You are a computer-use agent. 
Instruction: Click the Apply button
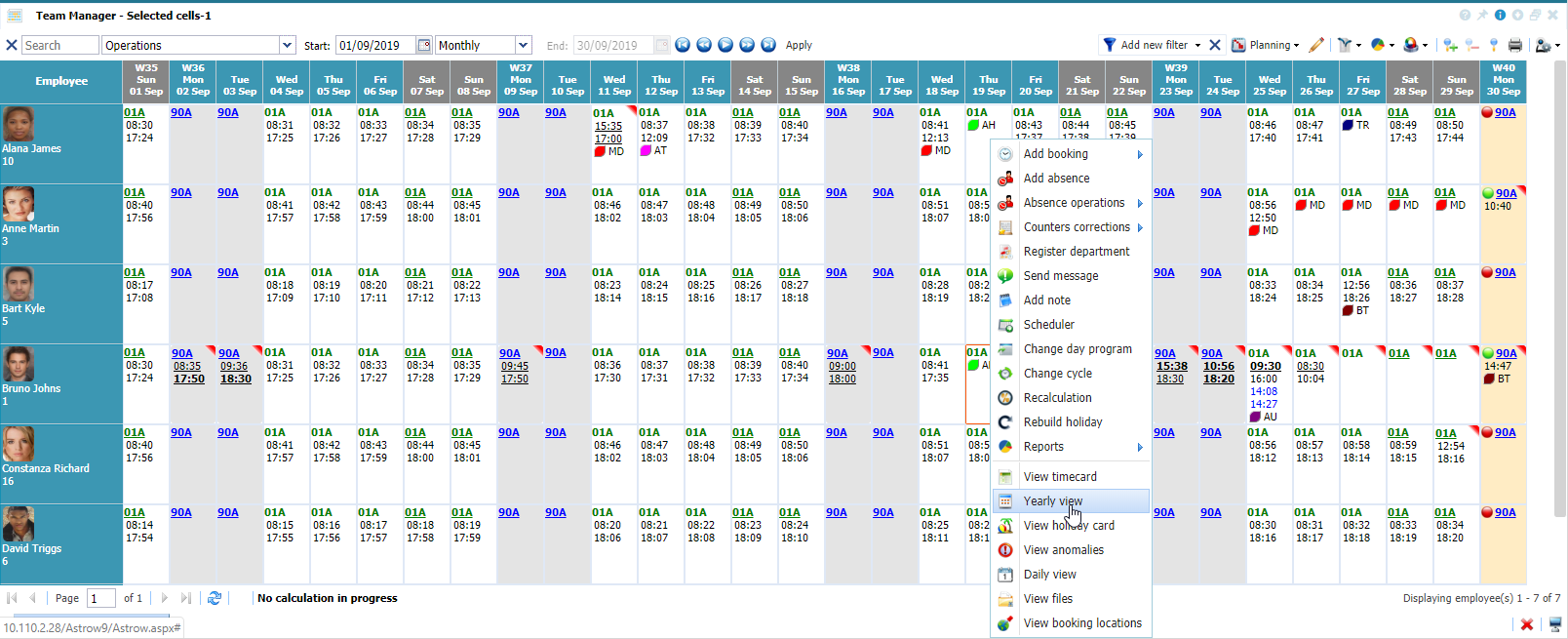coord(799,45)
